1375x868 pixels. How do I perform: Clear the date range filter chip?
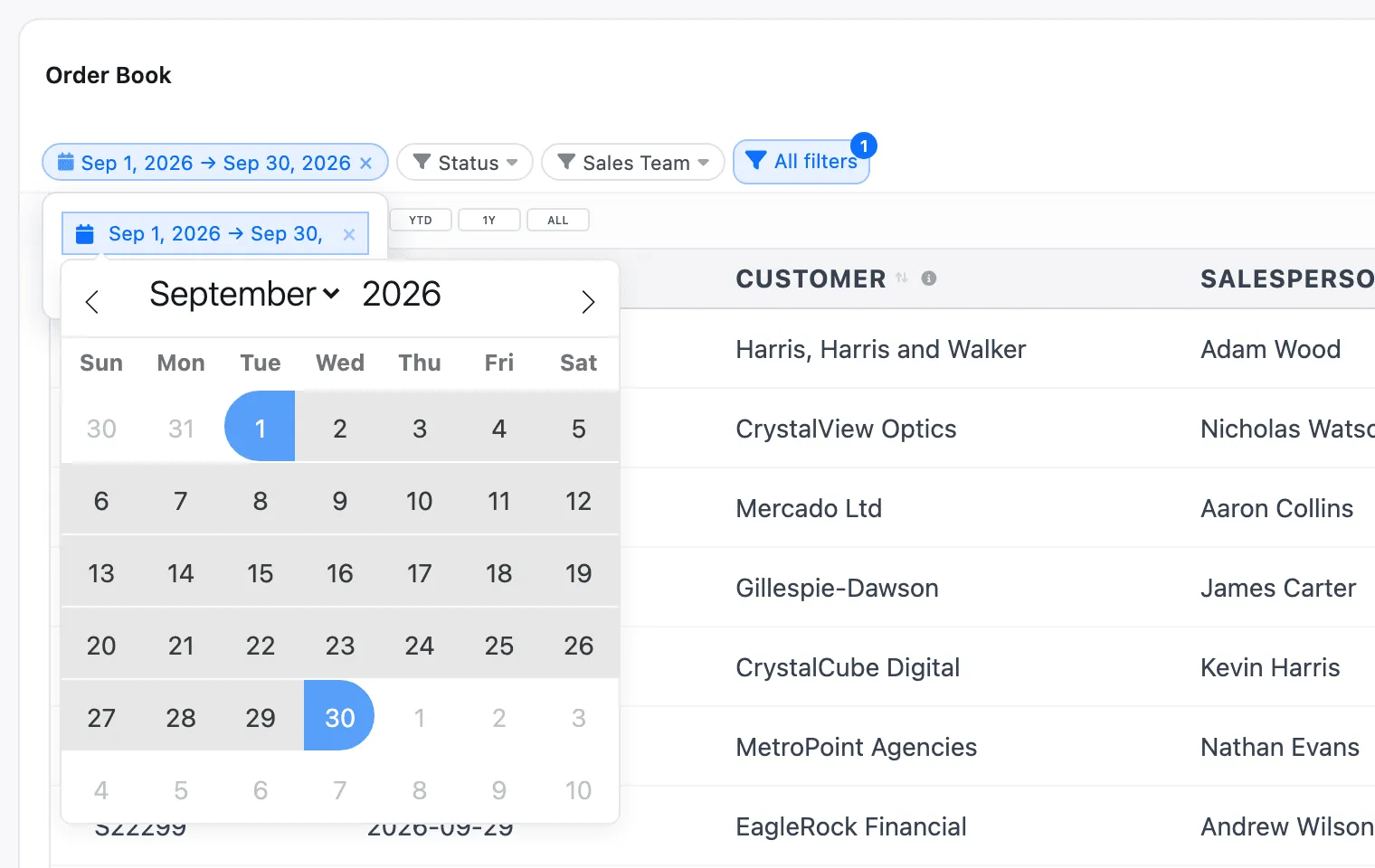click(x=365, y=163)
